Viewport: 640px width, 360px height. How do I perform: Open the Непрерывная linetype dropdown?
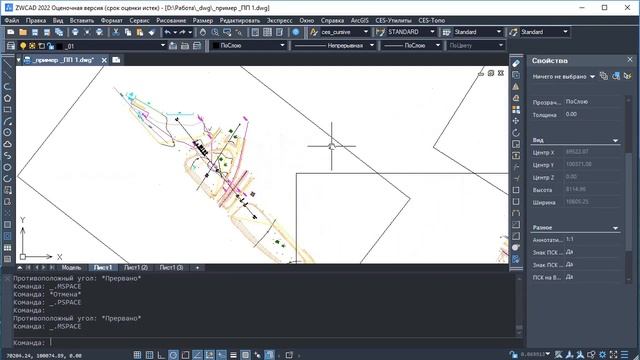371,45
